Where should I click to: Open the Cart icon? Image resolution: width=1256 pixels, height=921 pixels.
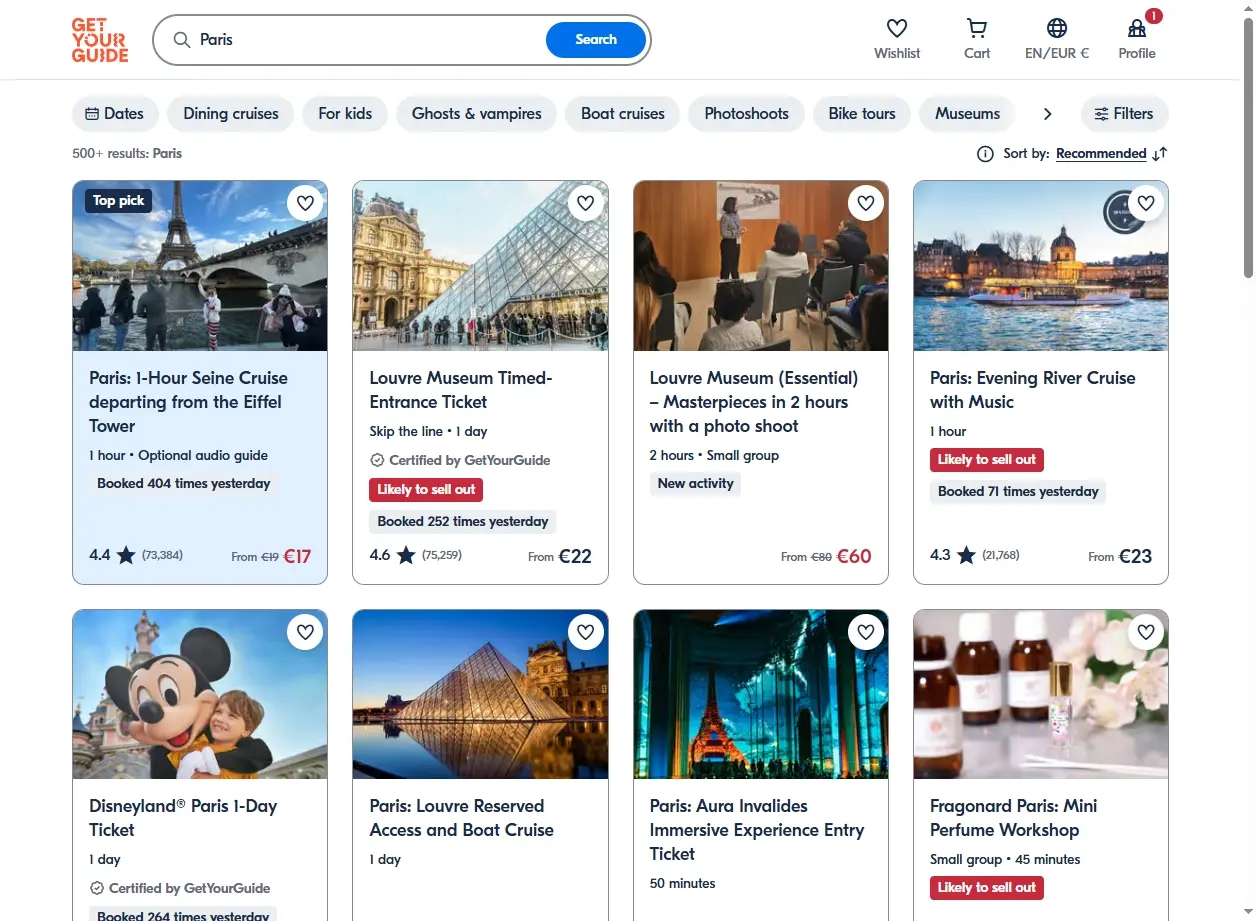[977, 28]
